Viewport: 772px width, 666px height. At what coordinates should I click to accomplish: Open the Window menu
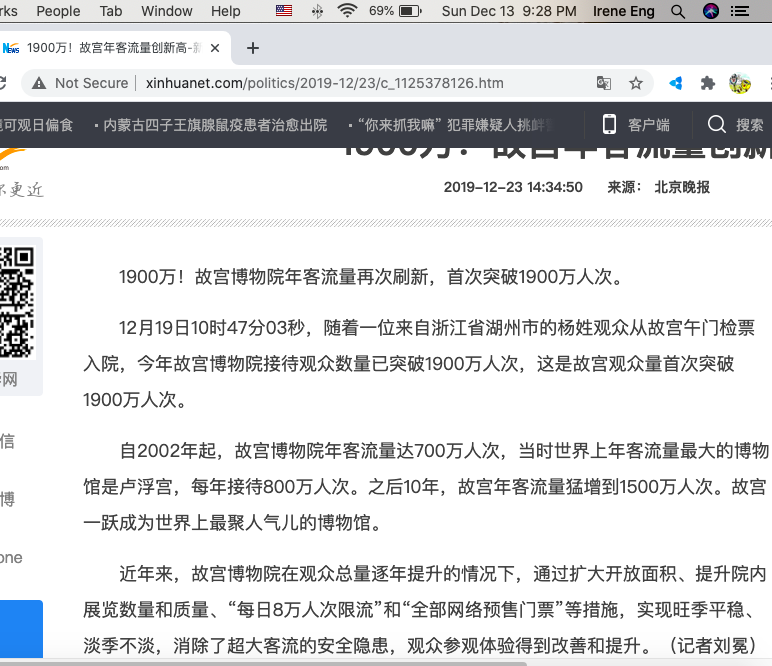point(166,11)
